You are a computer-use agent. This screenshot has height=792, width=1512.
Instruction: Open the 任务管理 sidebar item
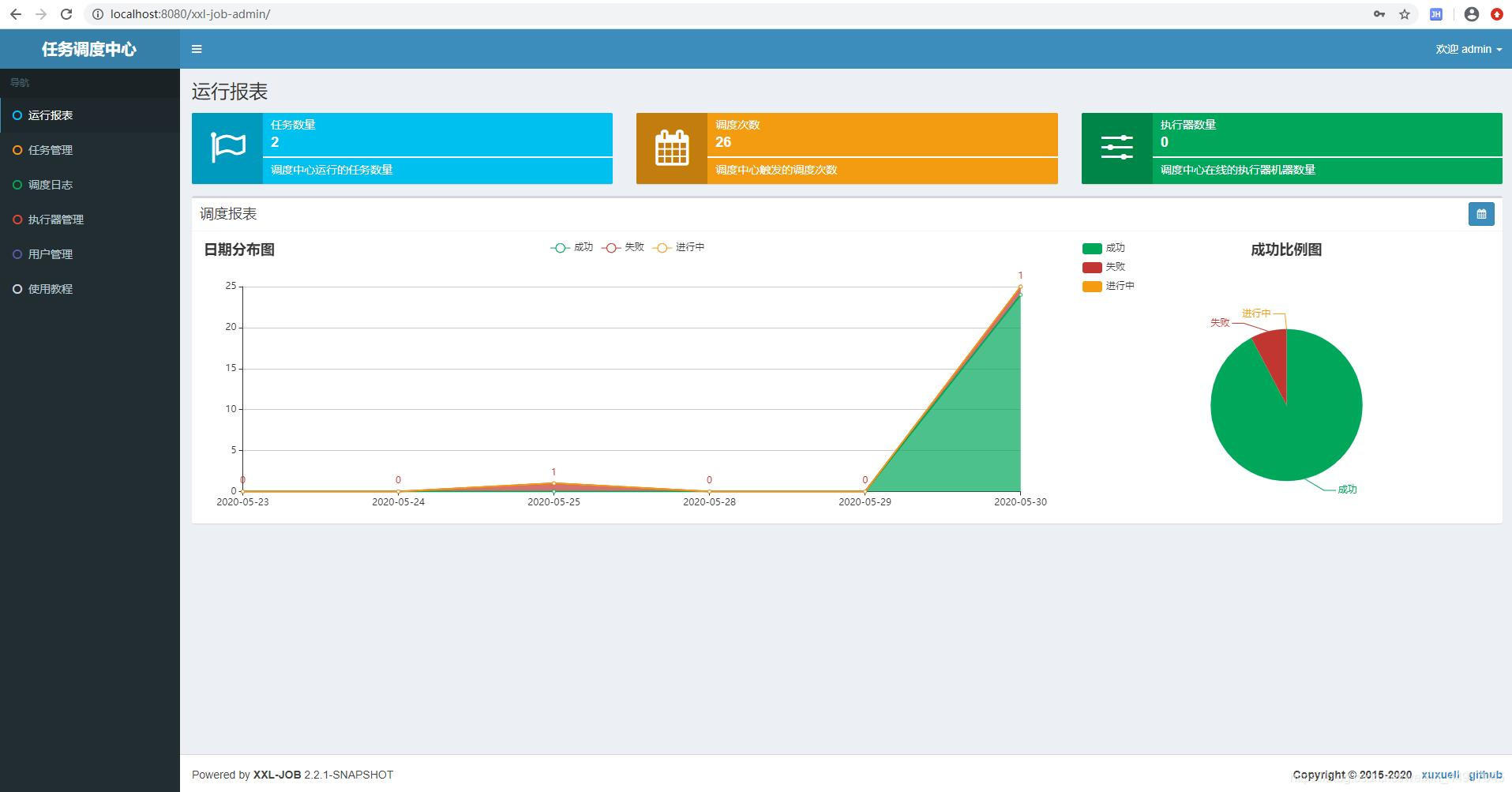tap(90, 150)
